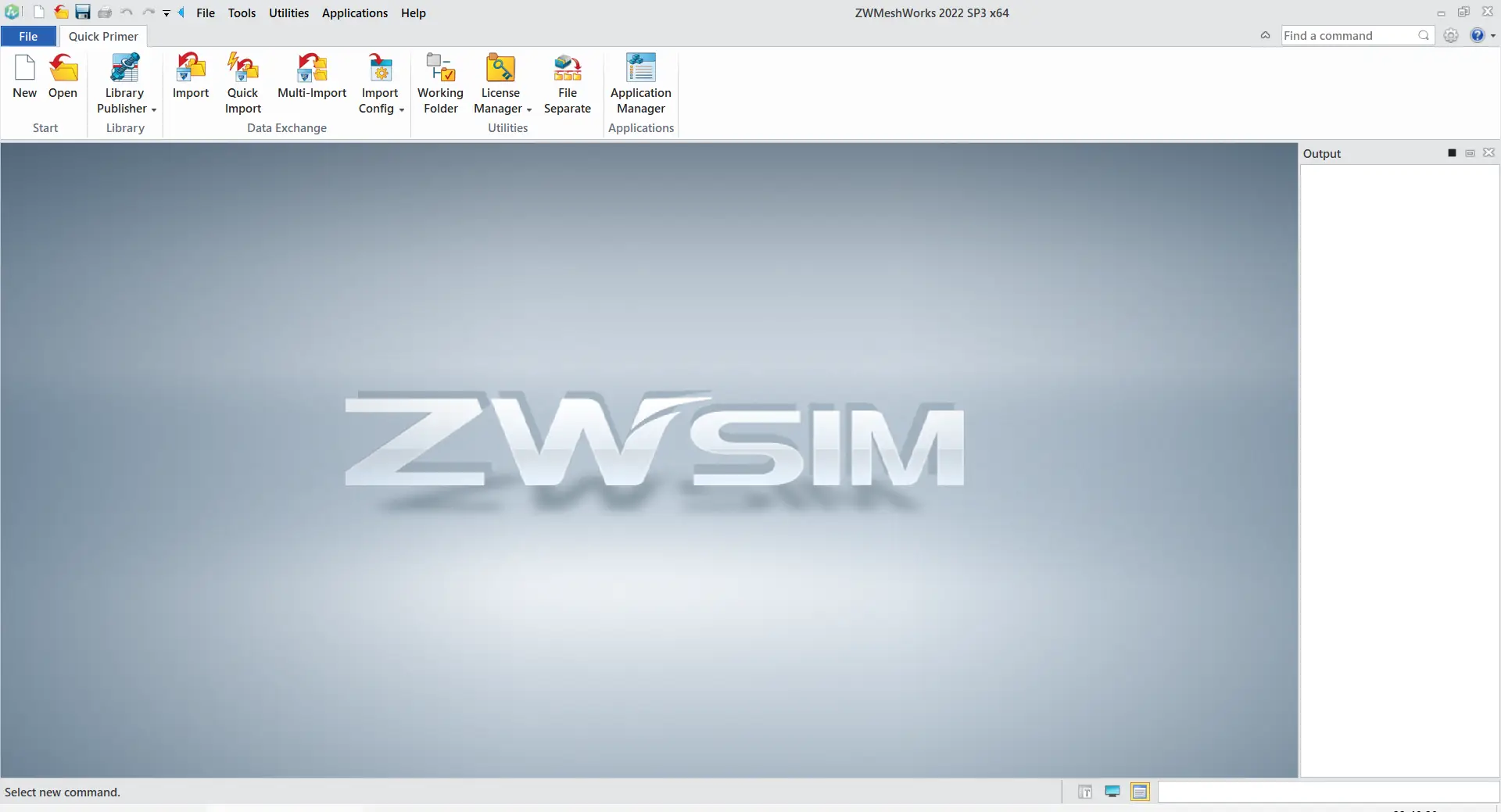The width and height of the screenshot is (1501, 812).
Task: Open the Utilities menu
Action: (289, 13)
